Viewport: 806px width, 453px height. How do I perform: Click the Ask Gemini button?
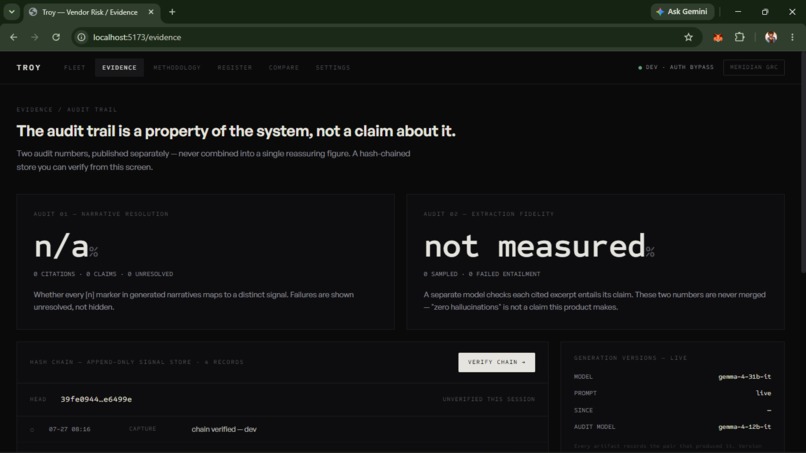pyautogui.click(x=682, y=11)
